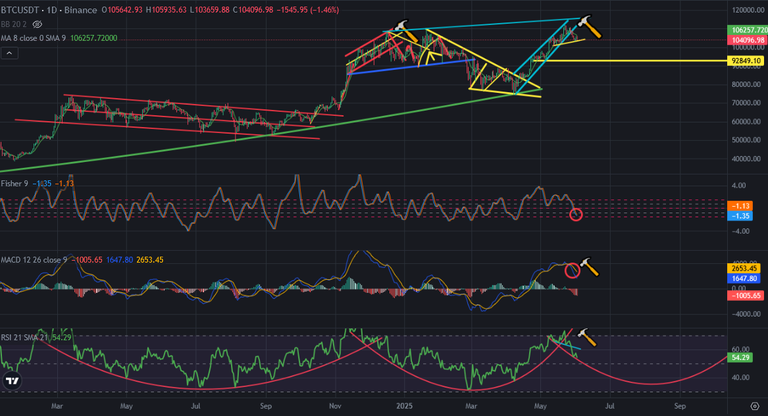Open the TradingView logo link
This screenshot has width=768, height=416.
[x=12, y=381]
